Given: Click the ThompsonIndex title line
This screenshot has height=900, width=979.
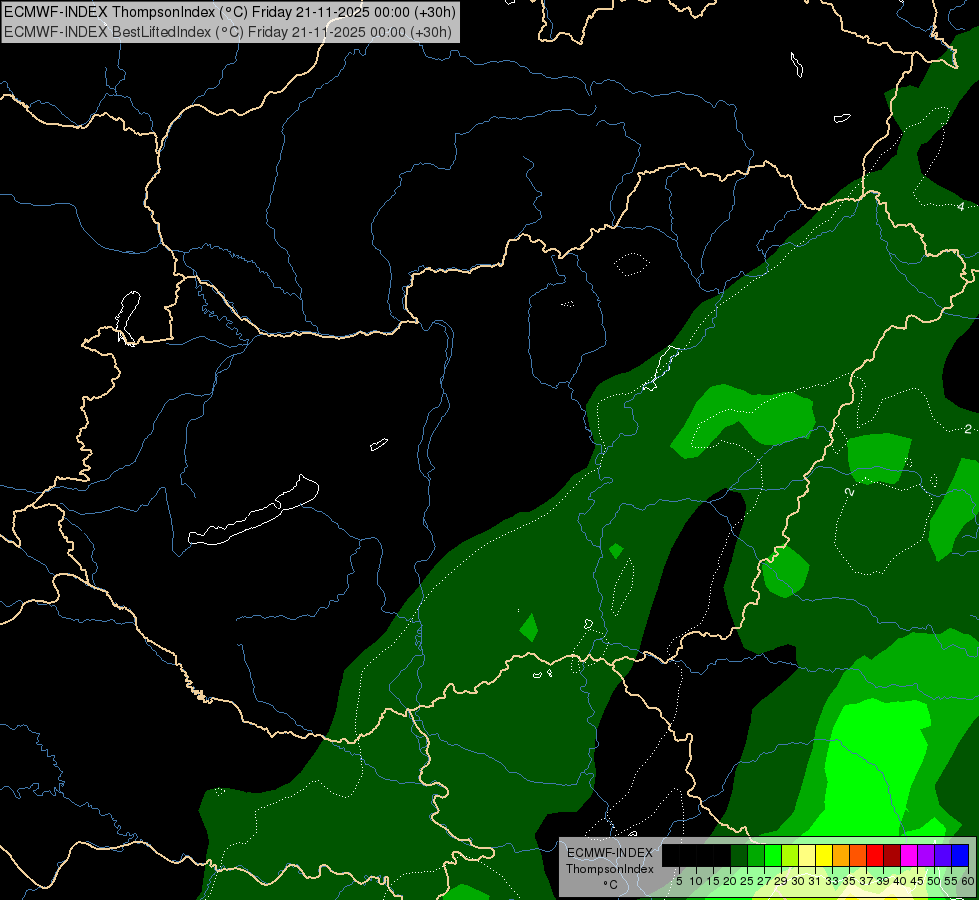Looking at the screenshot, I should [230, 11].
